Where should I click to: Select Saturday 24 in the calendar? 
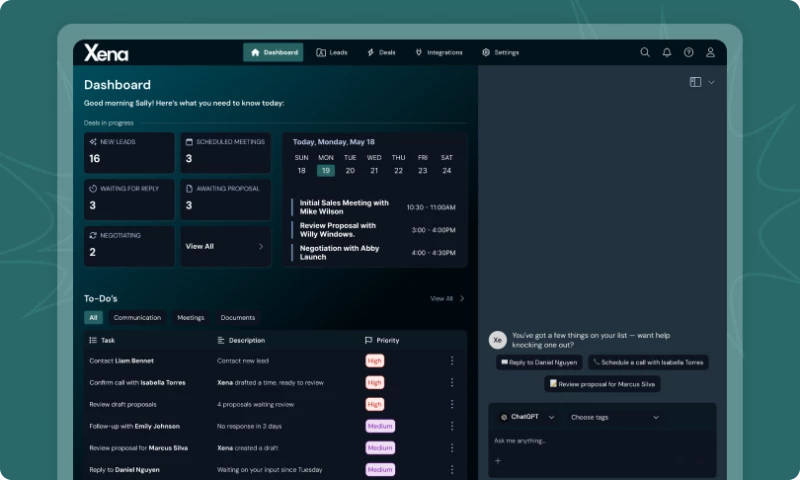447,170
